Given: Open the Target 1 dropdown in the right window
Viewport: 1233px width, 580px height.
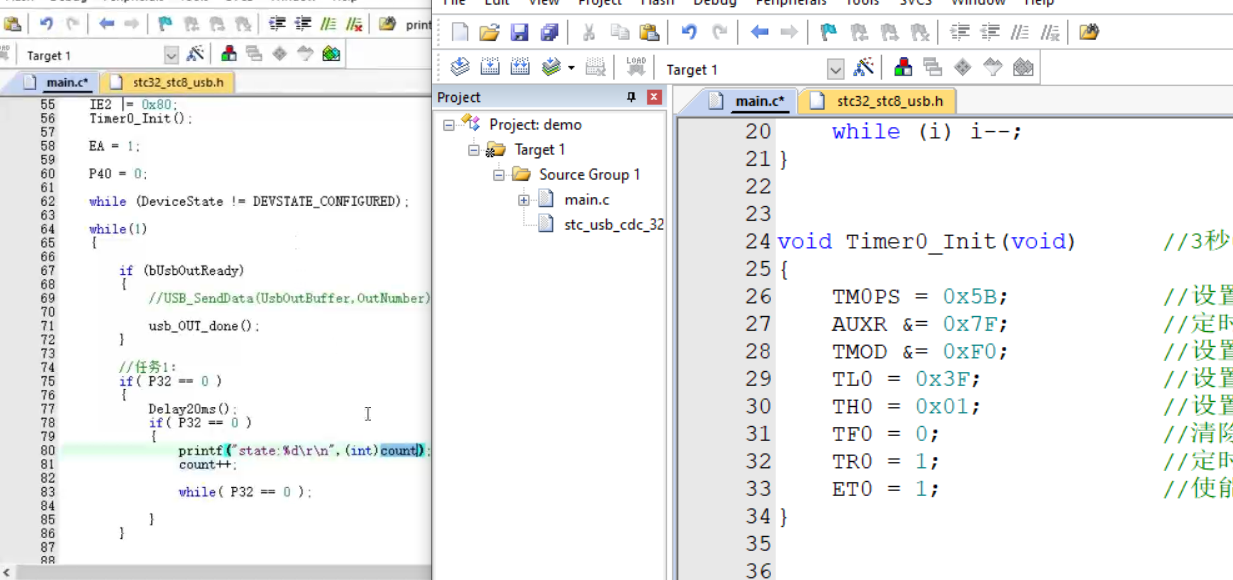Looking at the screenshot, I should tap(836, 69).
